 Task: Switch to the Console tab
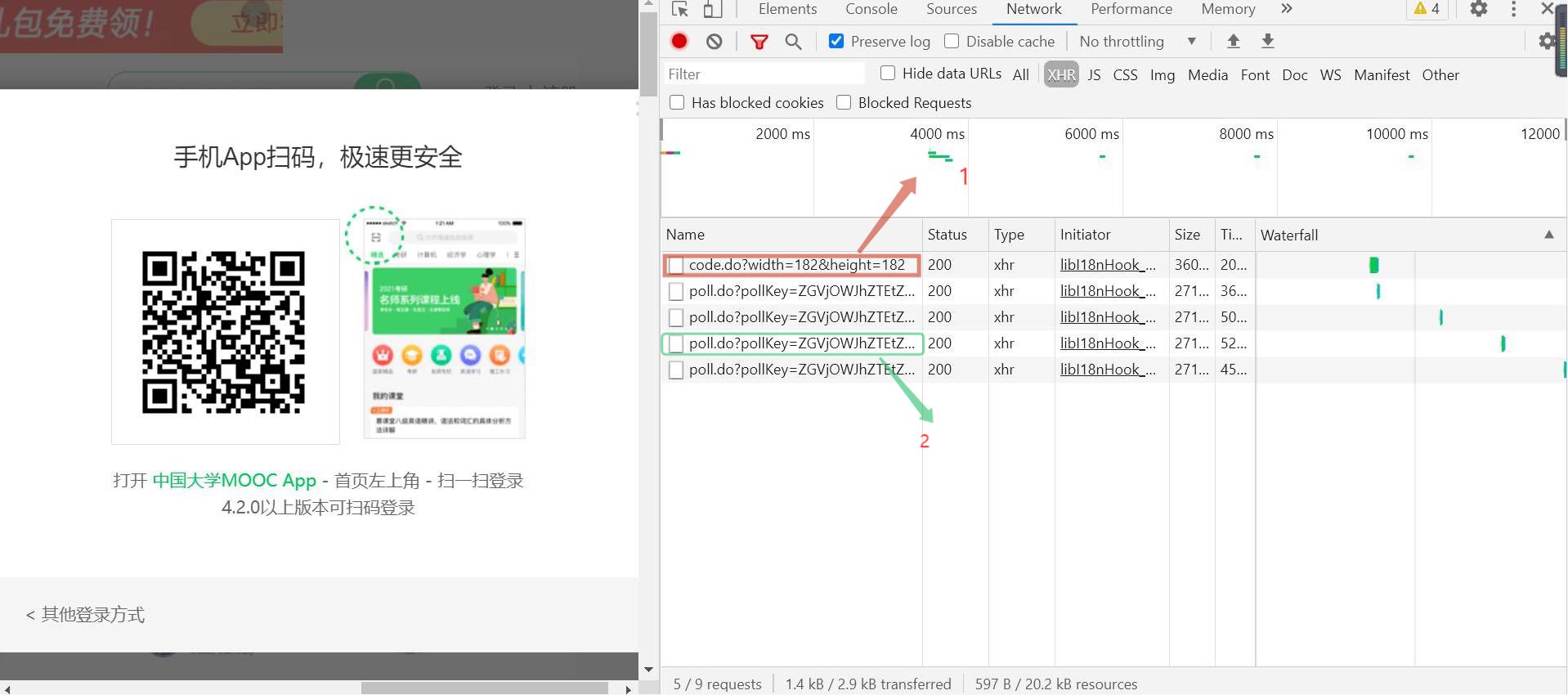[x=871, y=9]
